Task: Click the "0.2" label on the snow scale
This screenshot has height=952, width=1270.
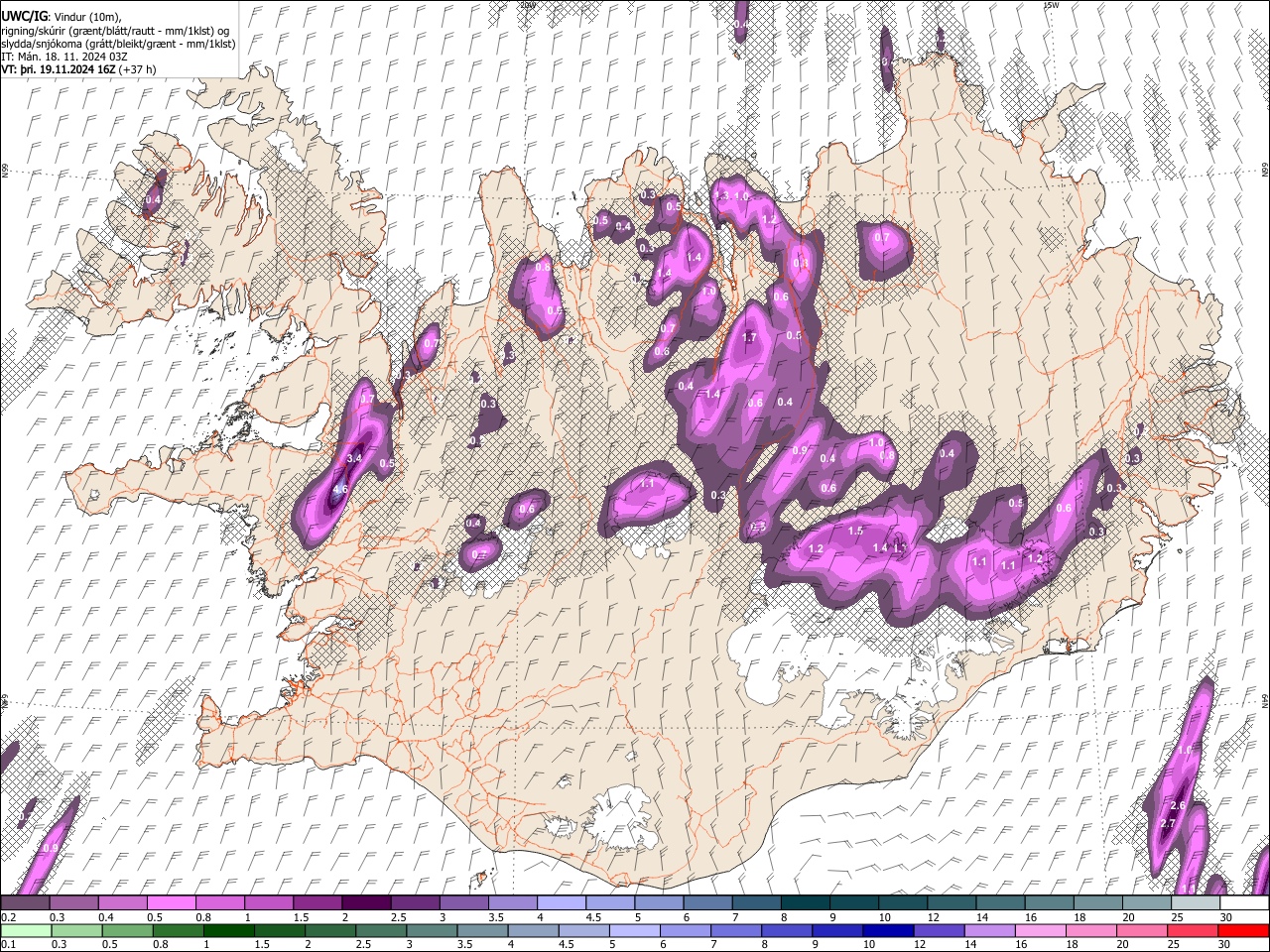Action: [7, 917]
